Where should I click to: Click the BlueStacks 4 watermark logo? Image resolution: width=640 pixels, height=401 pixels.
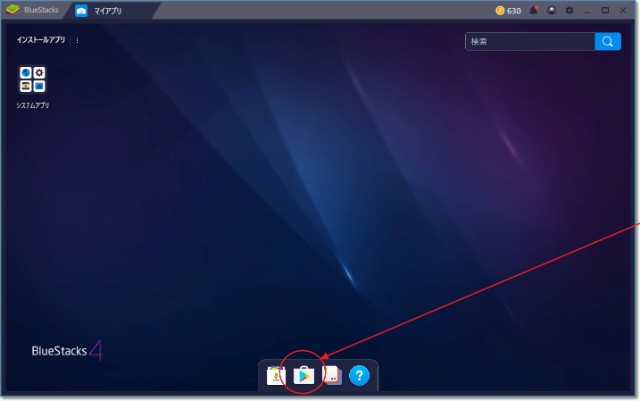[67, 351]
